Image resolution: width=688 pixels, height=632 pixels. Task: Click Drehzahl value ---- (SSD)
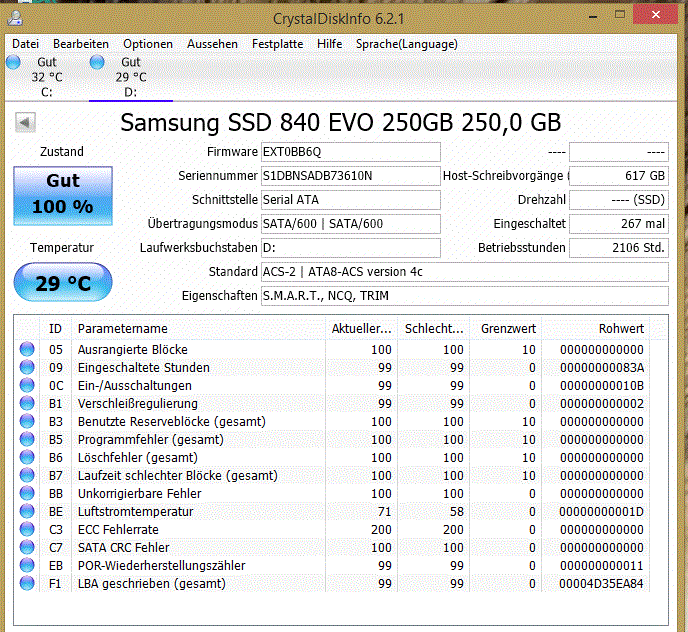tap(619, 200)
